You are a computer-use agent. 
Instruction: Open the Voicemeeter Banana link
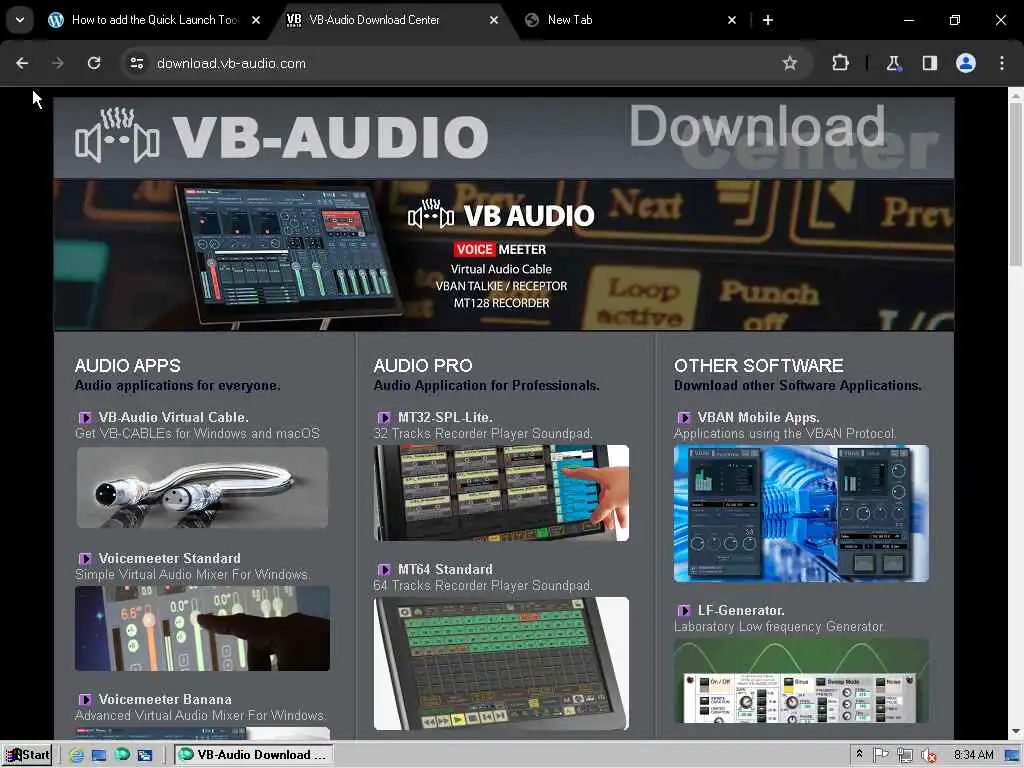tap(165, 699)
